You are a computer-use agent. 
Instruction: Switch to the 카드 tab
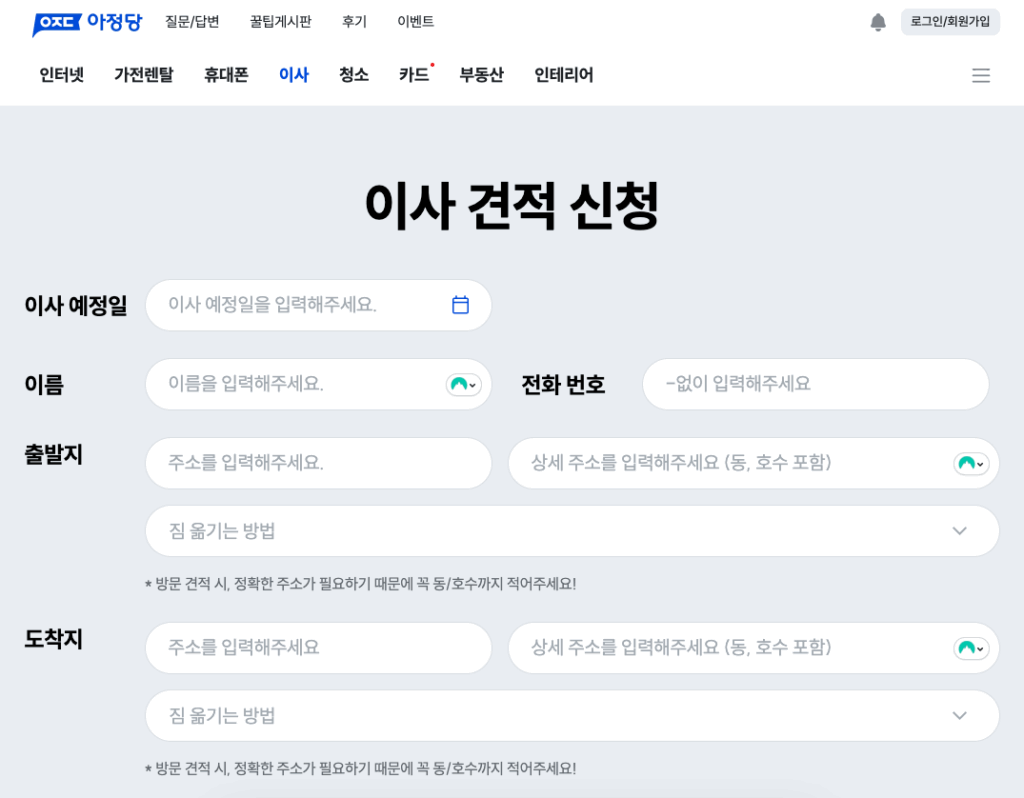coord(414,75)
